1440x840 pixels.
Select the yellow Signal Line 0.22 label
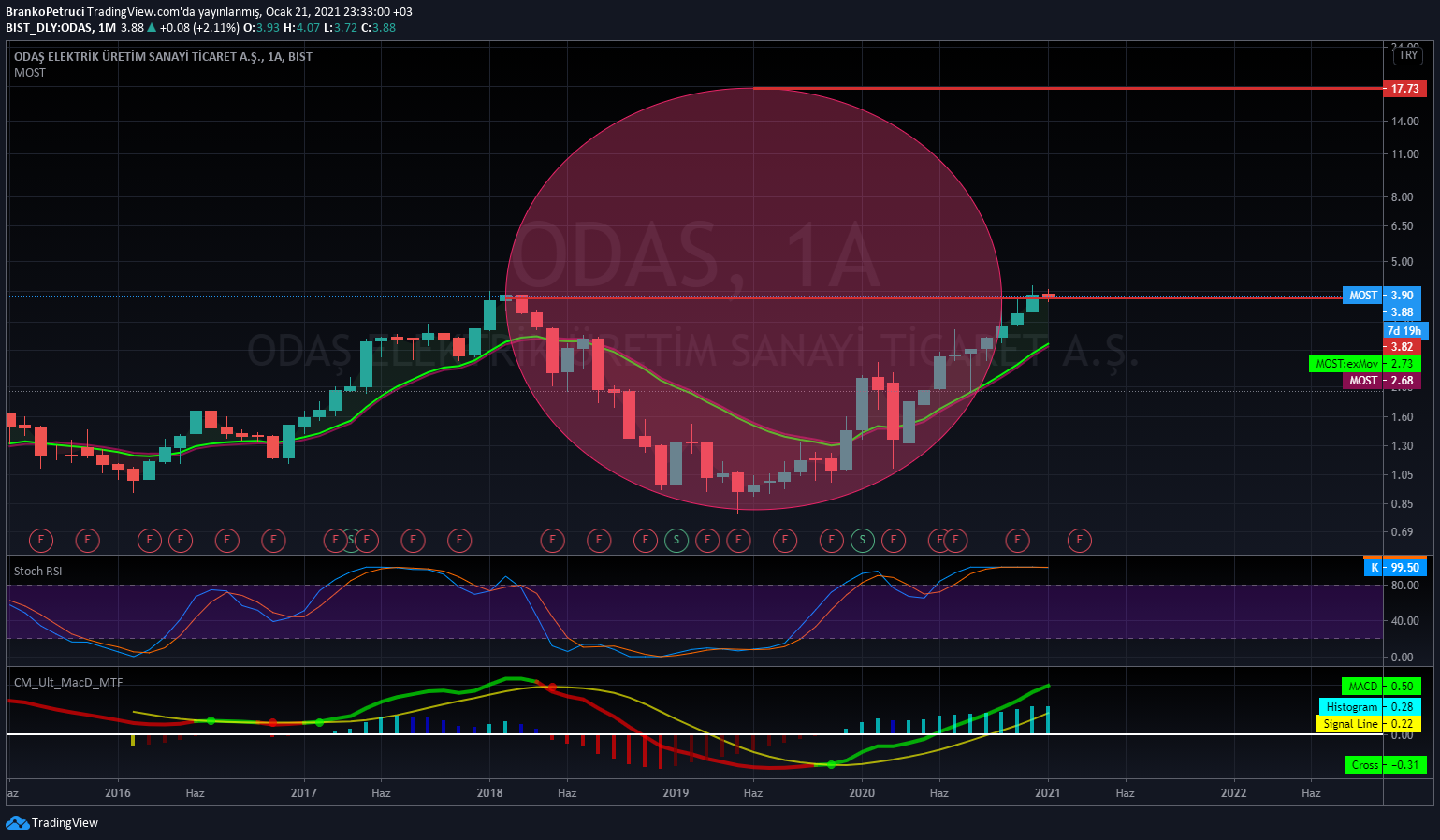pyautogui.click(x=1368, y=724)
